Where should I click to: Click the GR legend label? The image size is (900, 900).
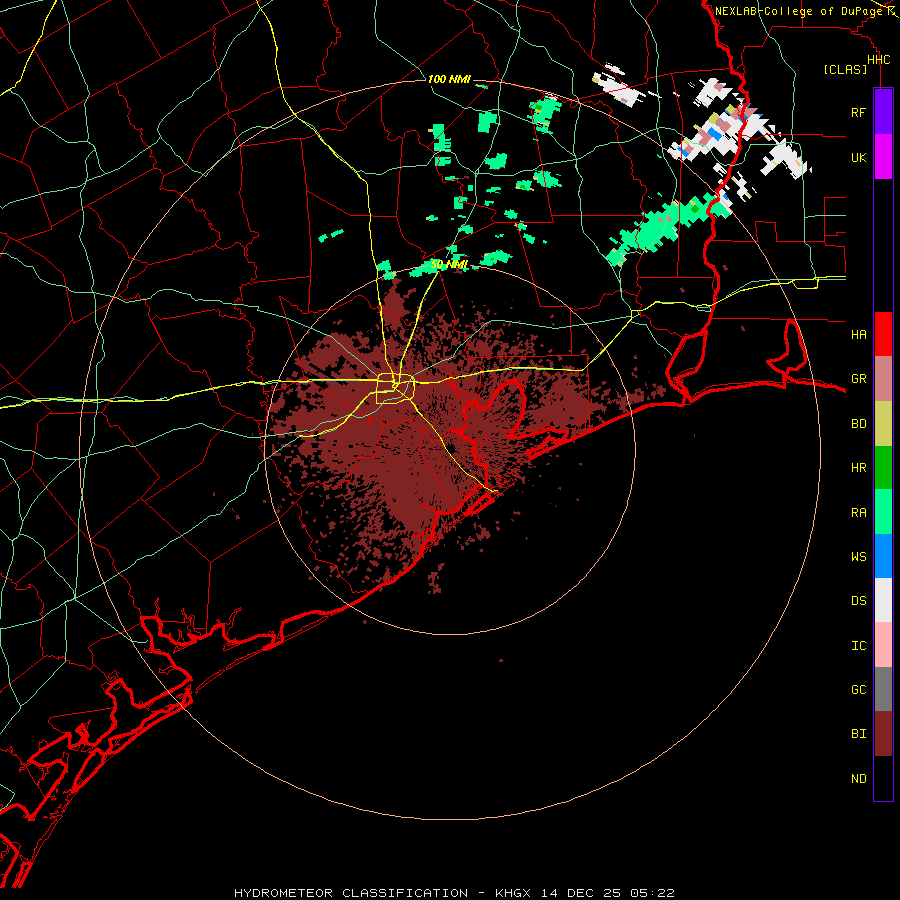click(x=858, y=379)
